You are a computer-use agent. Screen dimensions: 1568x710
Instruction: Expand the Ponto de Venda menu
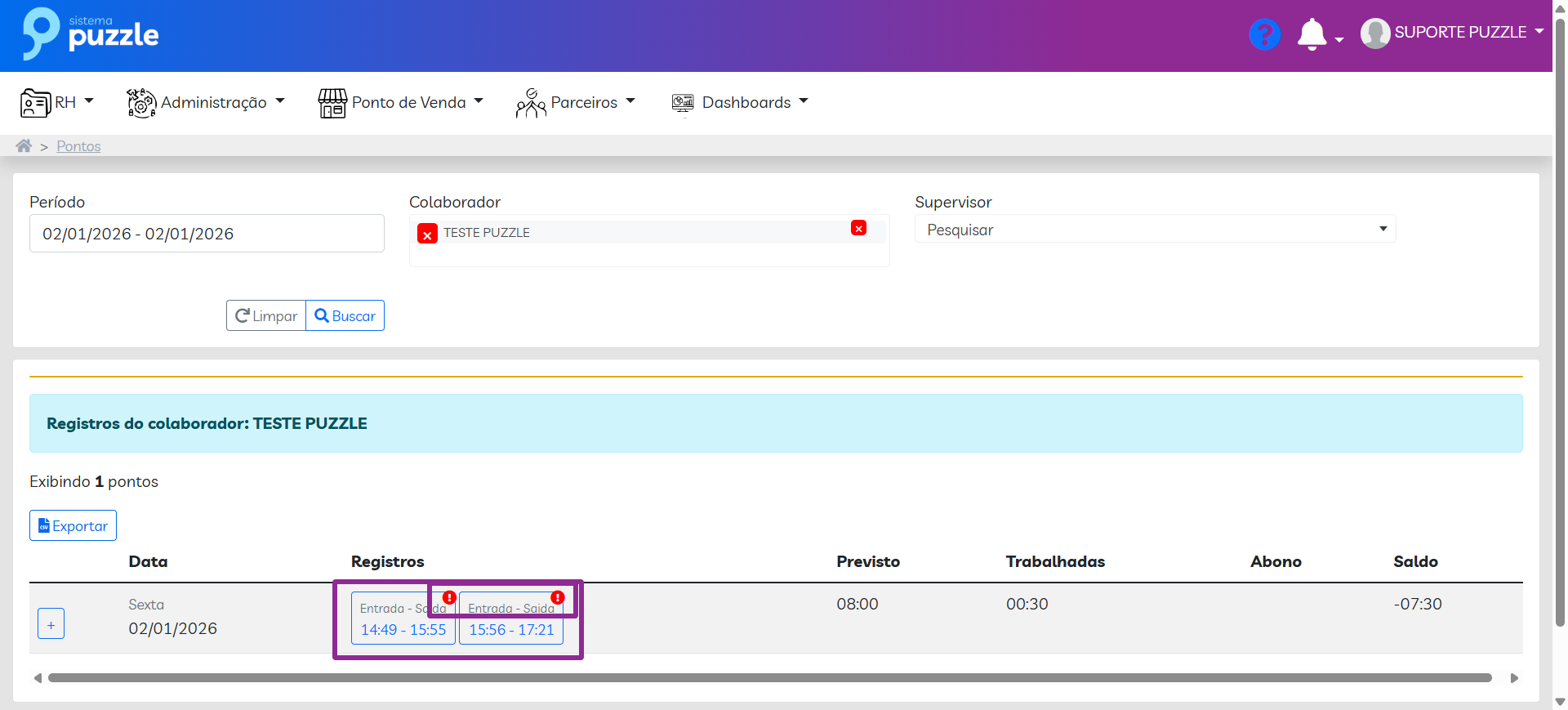[x=401, y=103]
